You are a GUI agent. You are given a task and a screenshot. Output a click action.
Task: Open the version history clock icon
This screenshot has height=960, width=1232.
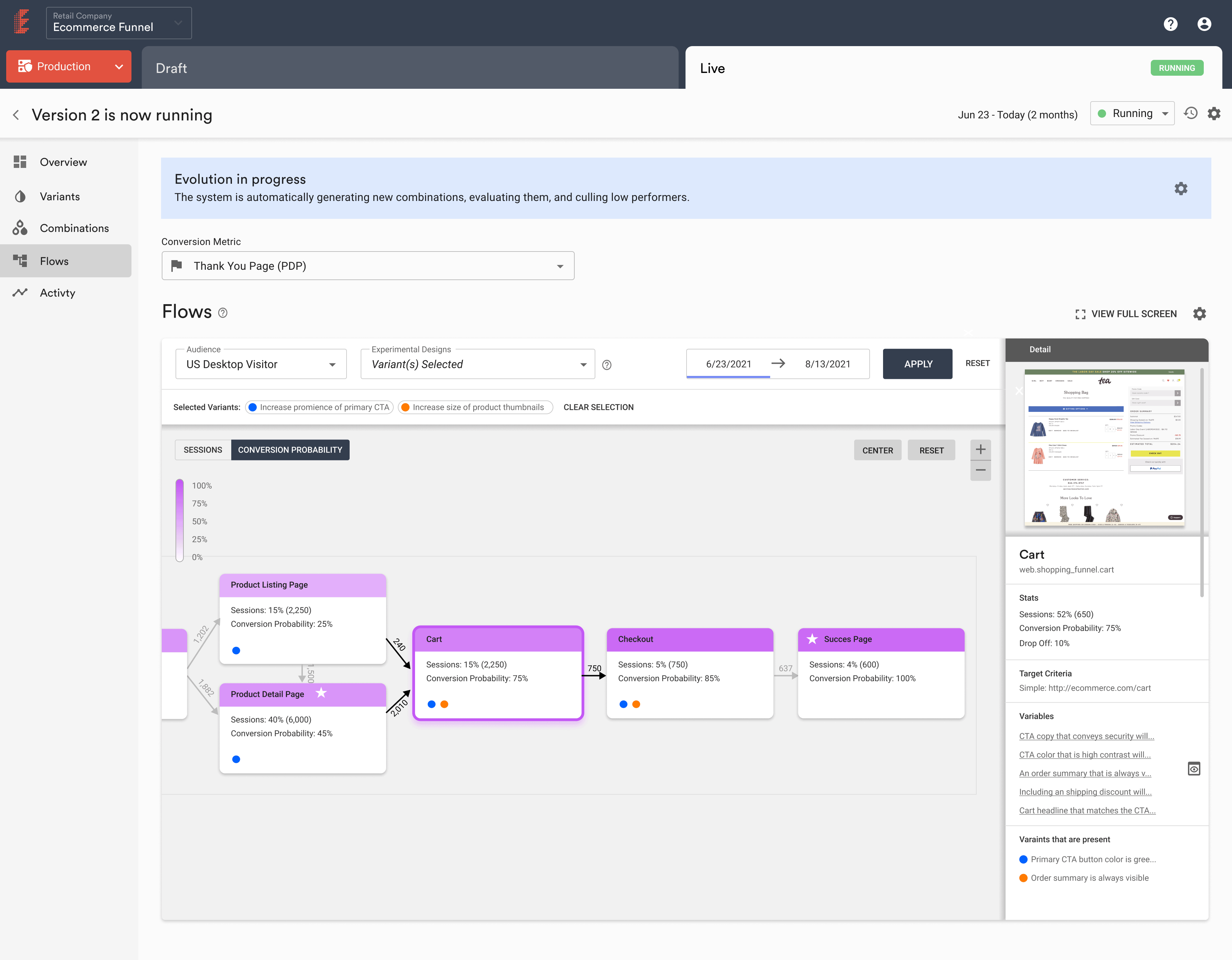tap(1191, 113)
